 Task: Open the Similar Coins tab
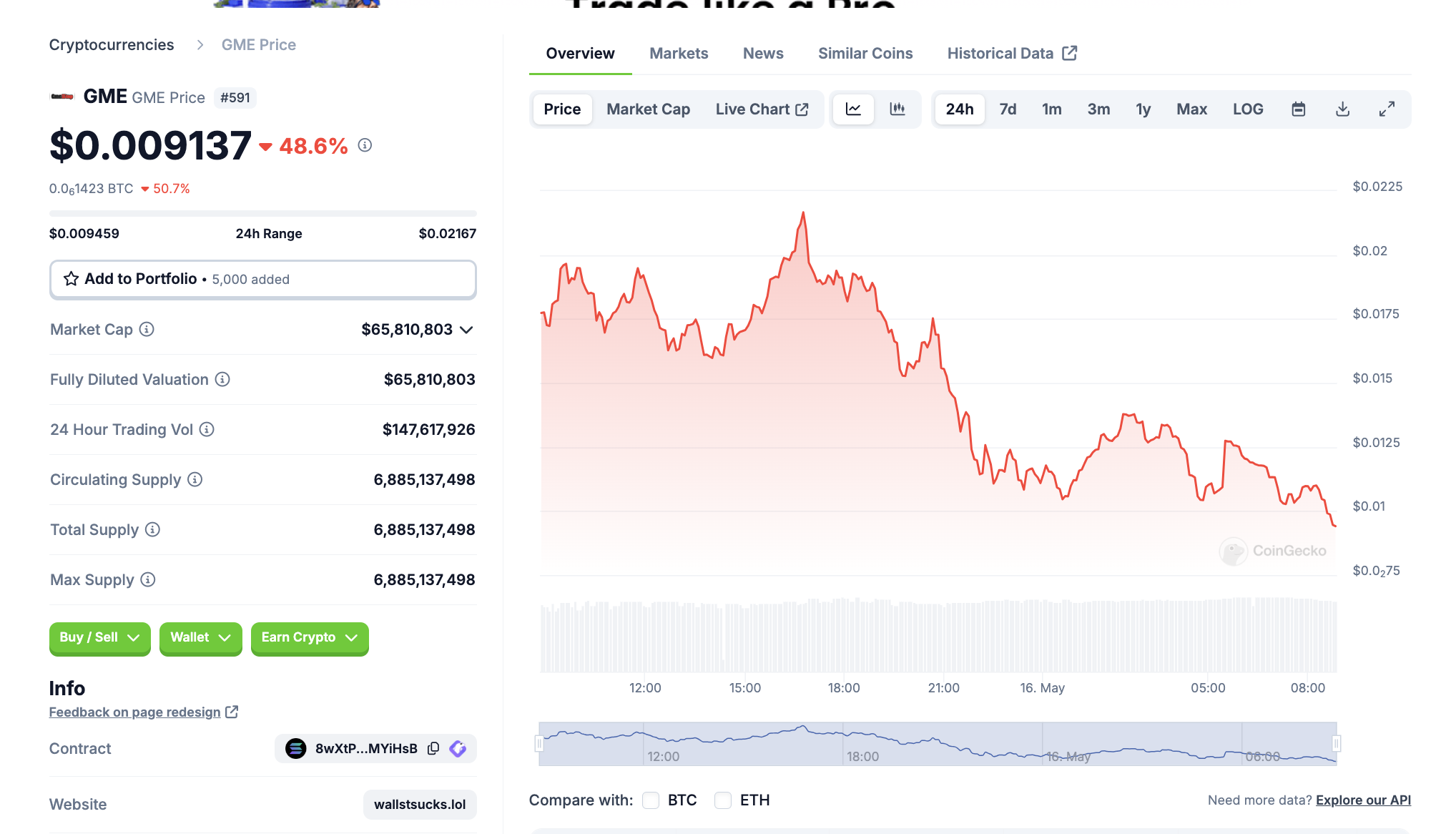pyautogui.click(x=865, y=54)
